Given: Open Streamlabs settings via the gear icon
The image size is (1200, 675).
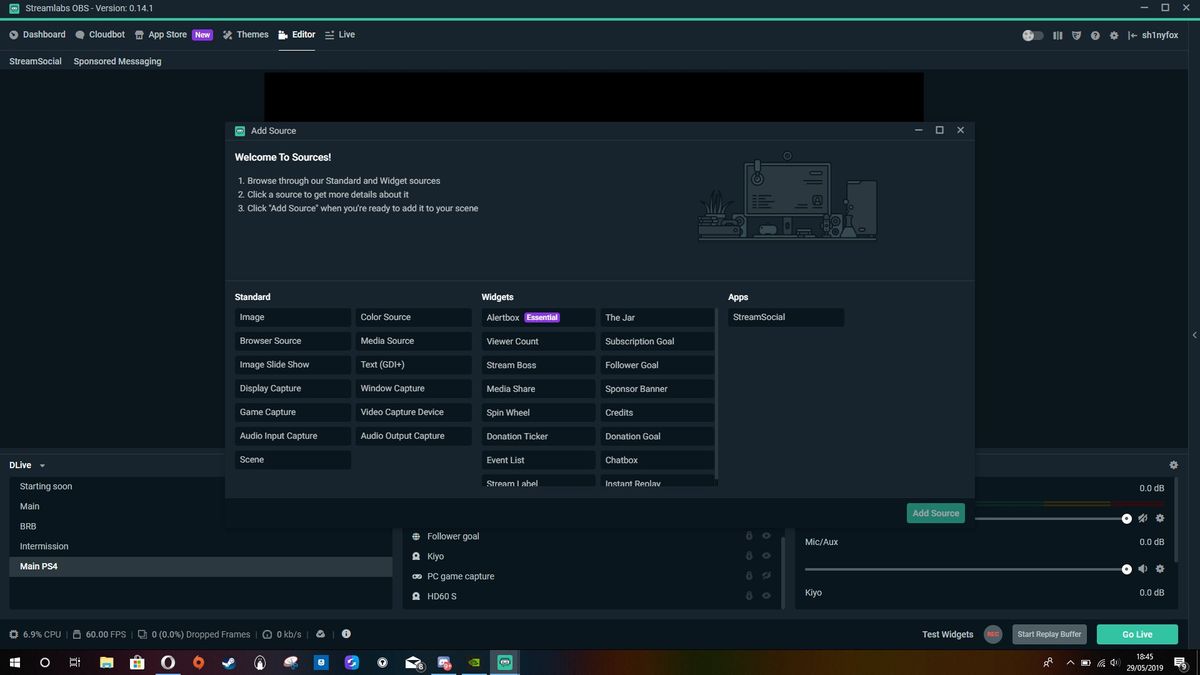Looking at the screenshot, I should [x=1113, y=35].
